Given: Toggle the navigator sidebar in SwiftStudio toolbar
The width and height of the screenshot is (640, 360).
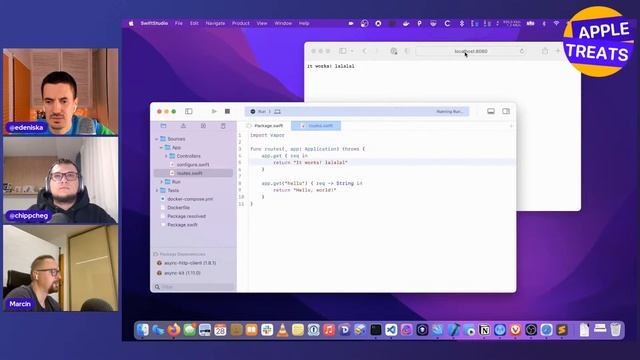Looking at the screenshot, I should click(189, 111).
